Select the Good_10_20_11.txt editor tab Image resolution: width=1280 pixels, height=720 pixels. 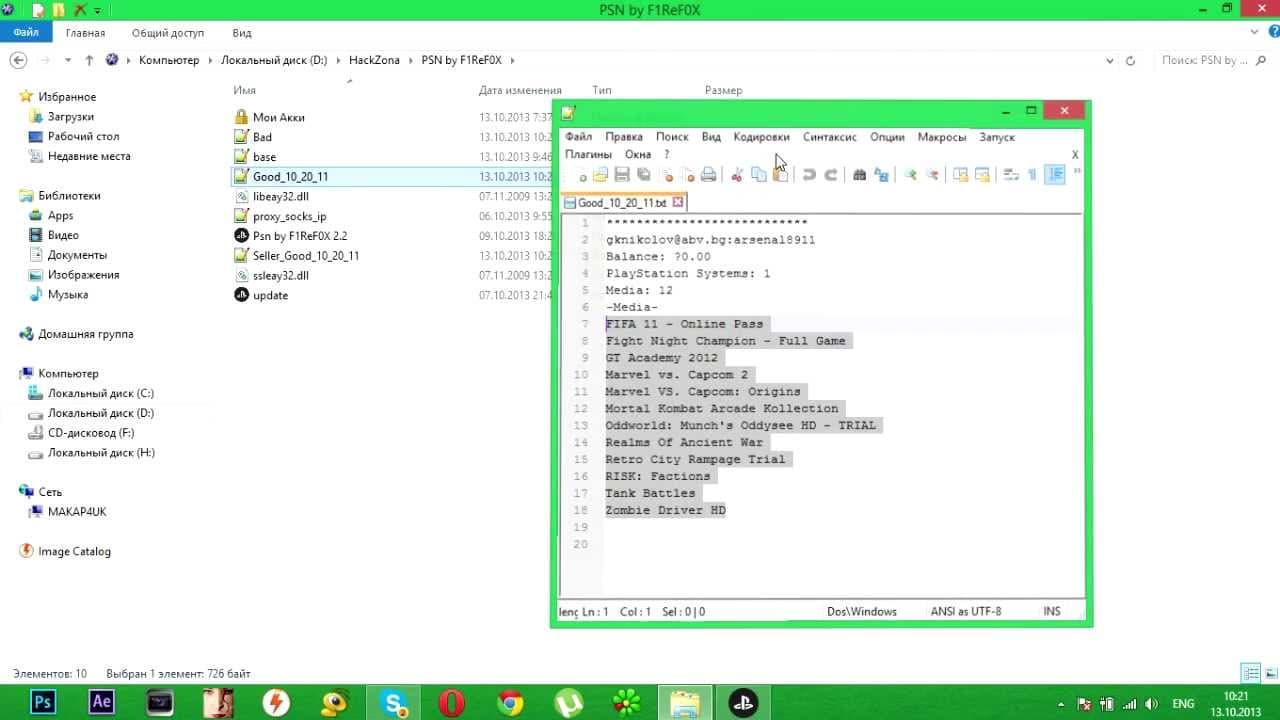622,202
